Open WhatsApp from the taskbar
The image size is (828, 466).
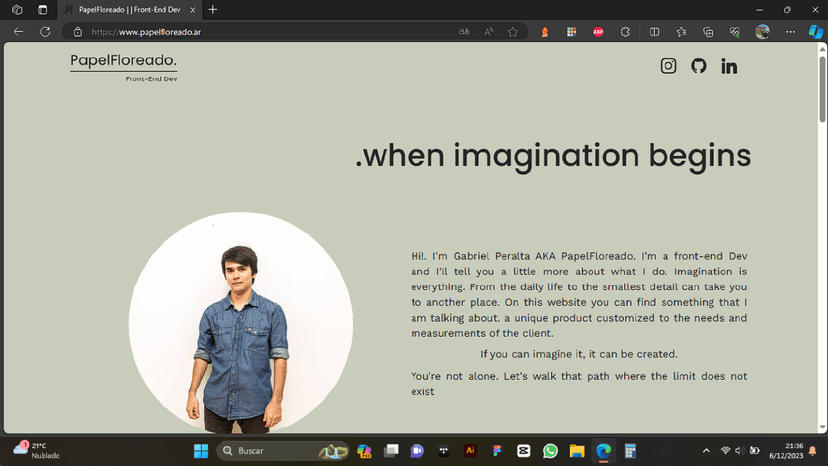click(550, 451)
